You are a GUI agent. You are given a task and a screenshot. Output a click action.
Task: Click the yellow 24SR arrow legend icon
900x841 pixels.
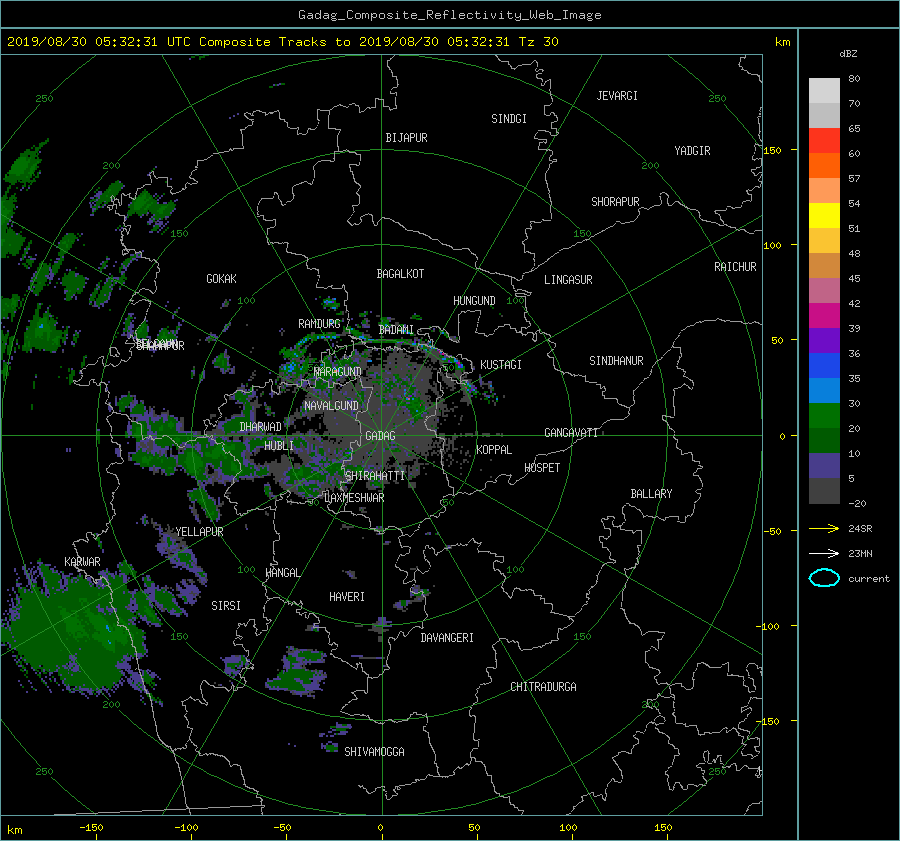[824, 528]
